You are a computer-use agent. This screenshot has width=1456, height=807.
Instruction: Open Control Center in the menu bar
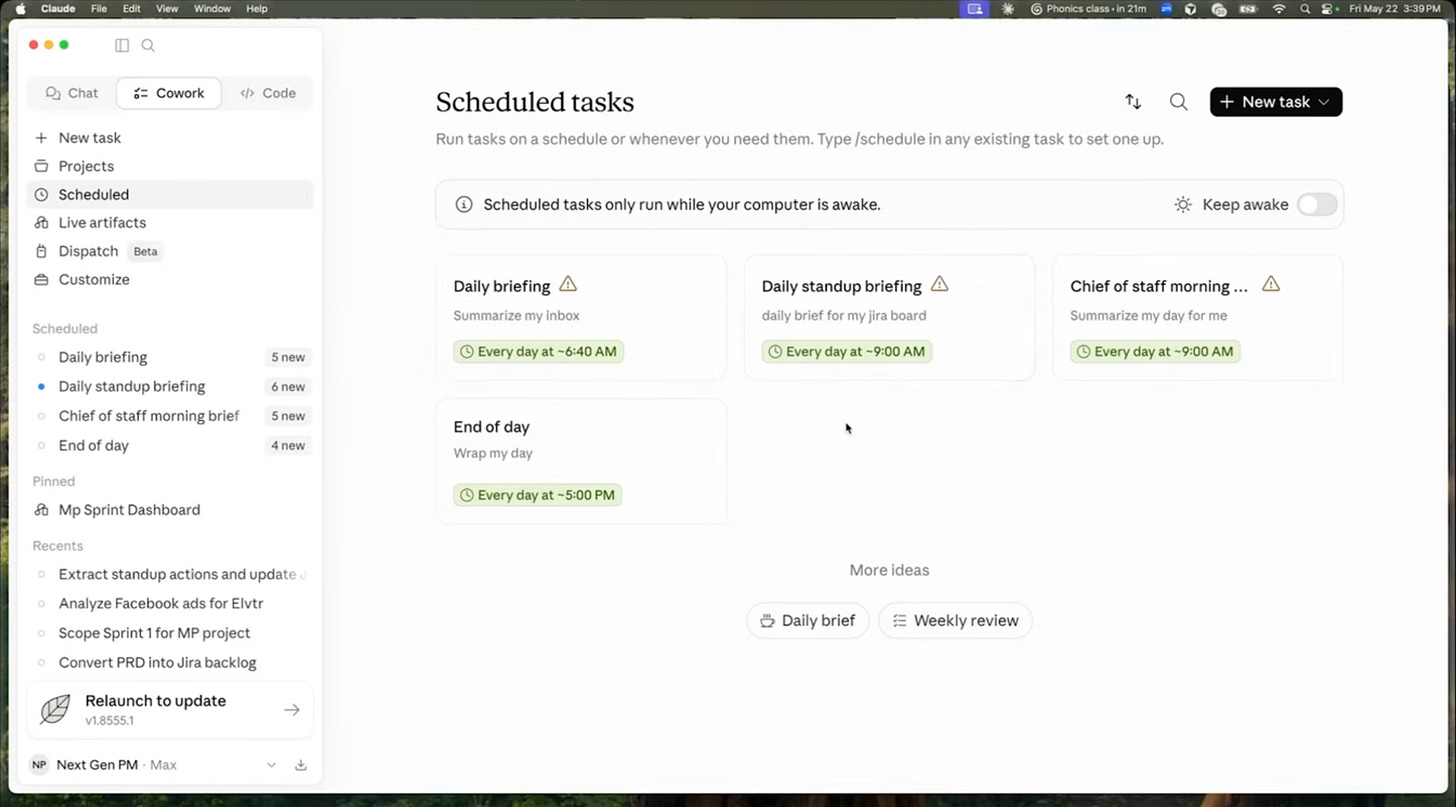1329,9
